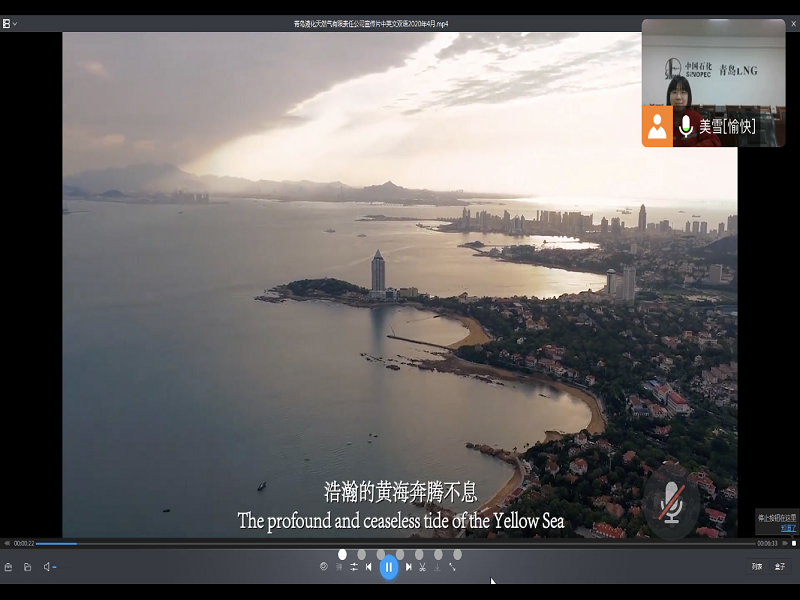The width and height of the screenshot is (800, 600).
Task: Click the equalizer adjustment sliders icon
Action: [354, 567]
